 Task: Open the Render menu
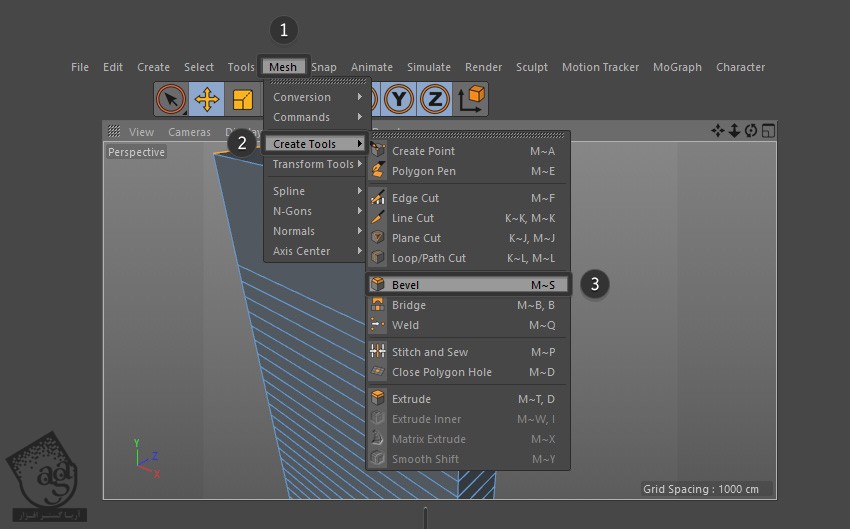(483, 67)
